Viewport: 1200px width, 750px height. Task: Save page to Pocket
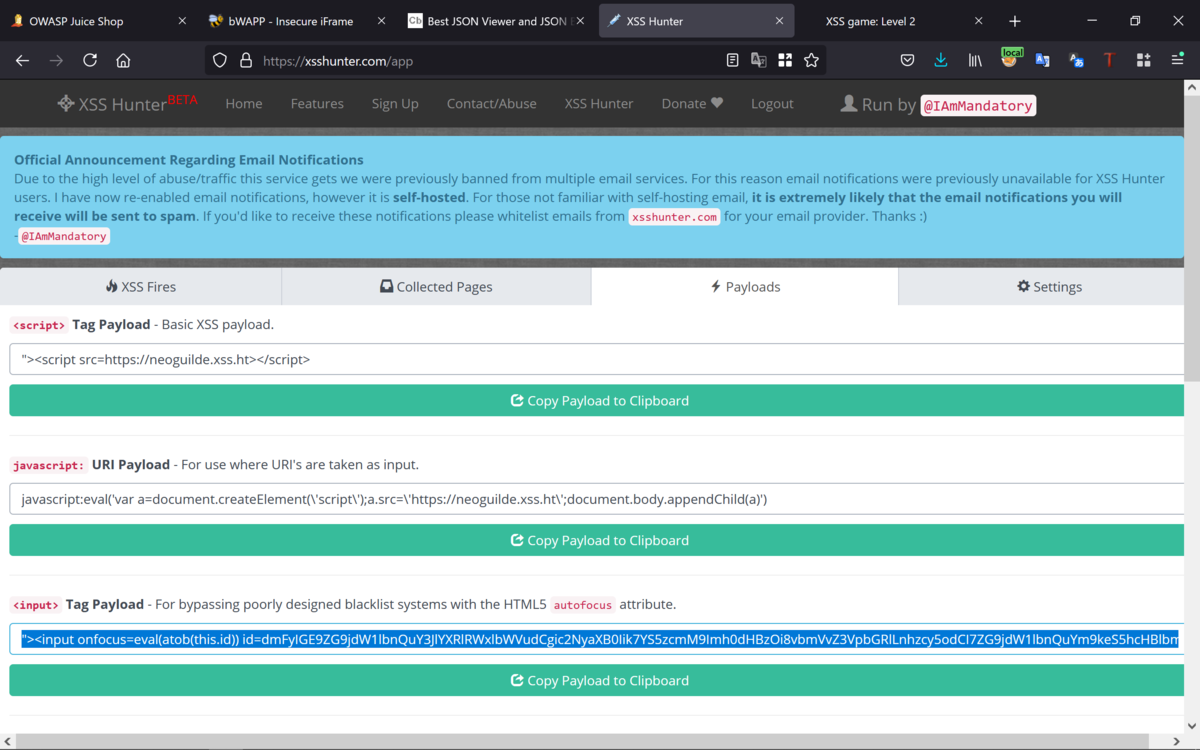[x=907, y=60]
